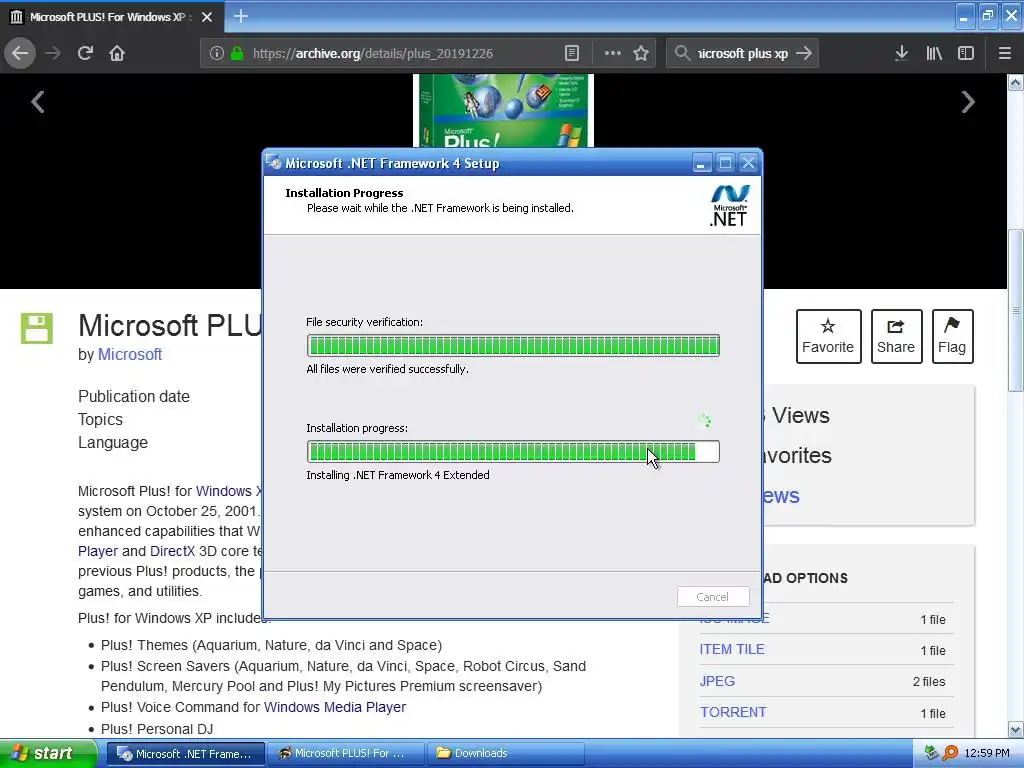Open the Microsoft author link

(129, 355)
